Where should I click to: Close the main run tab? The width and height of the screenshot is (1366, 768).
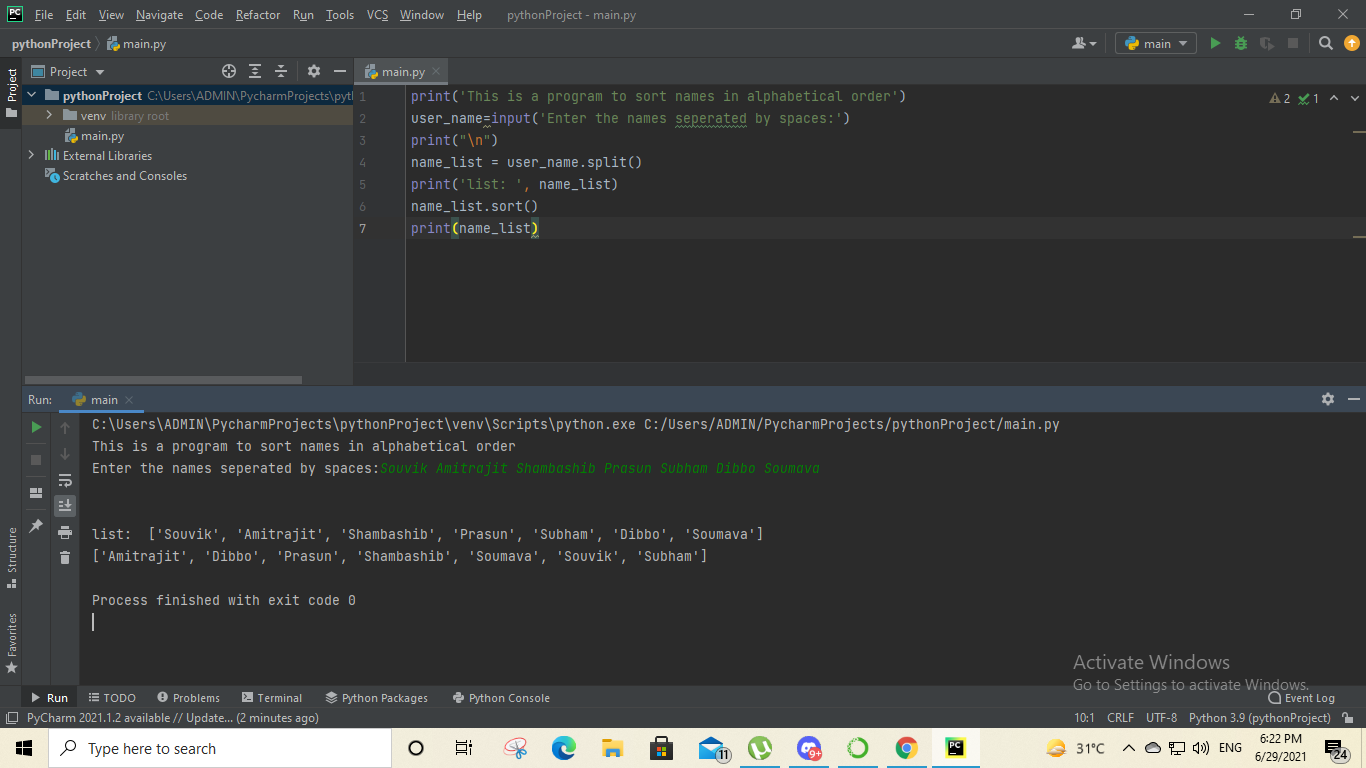click(x=130, y=400)
